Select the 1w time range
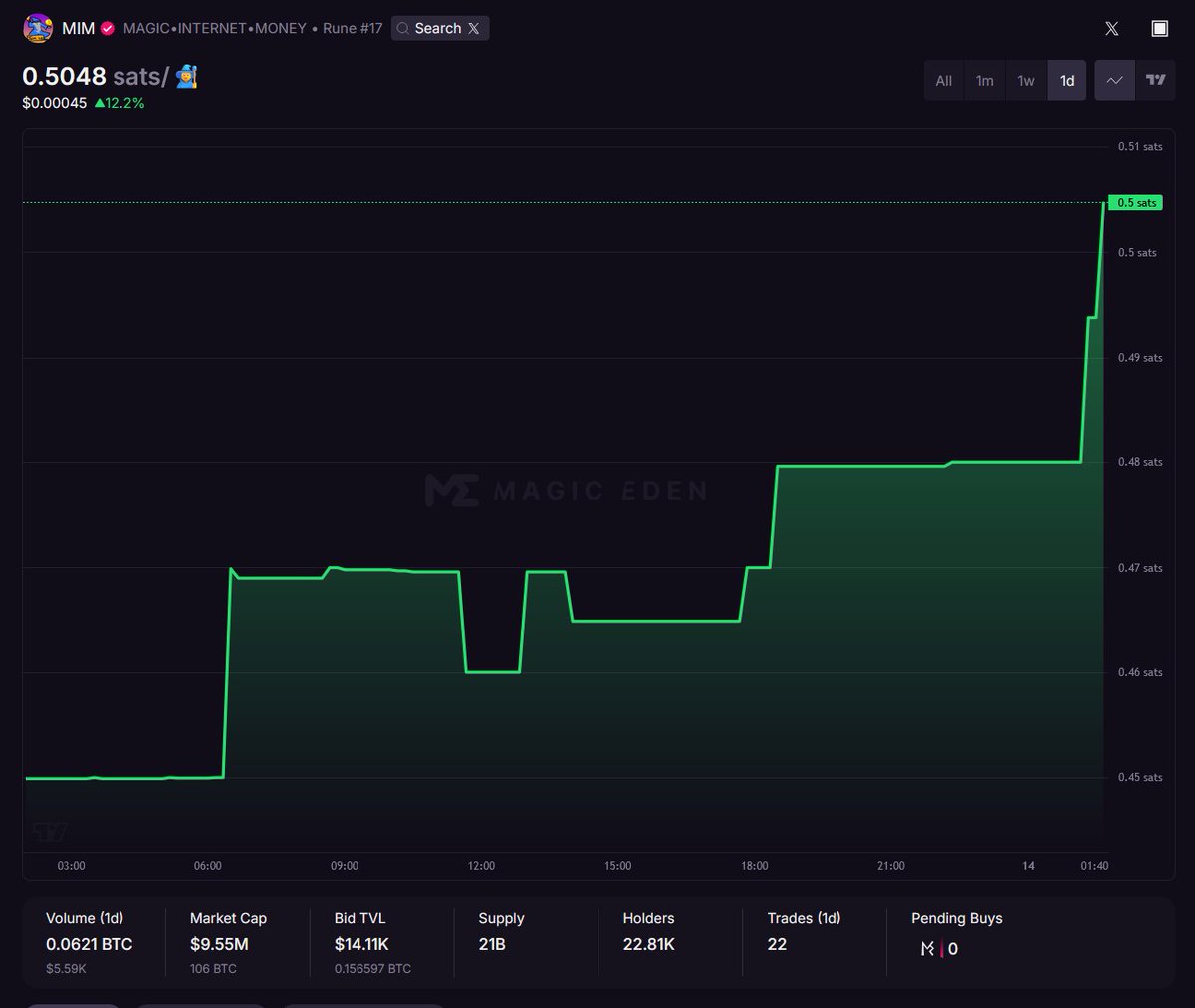Screen dimensions: 1195x1008 pyautogui.click(x=1026, y=81)
